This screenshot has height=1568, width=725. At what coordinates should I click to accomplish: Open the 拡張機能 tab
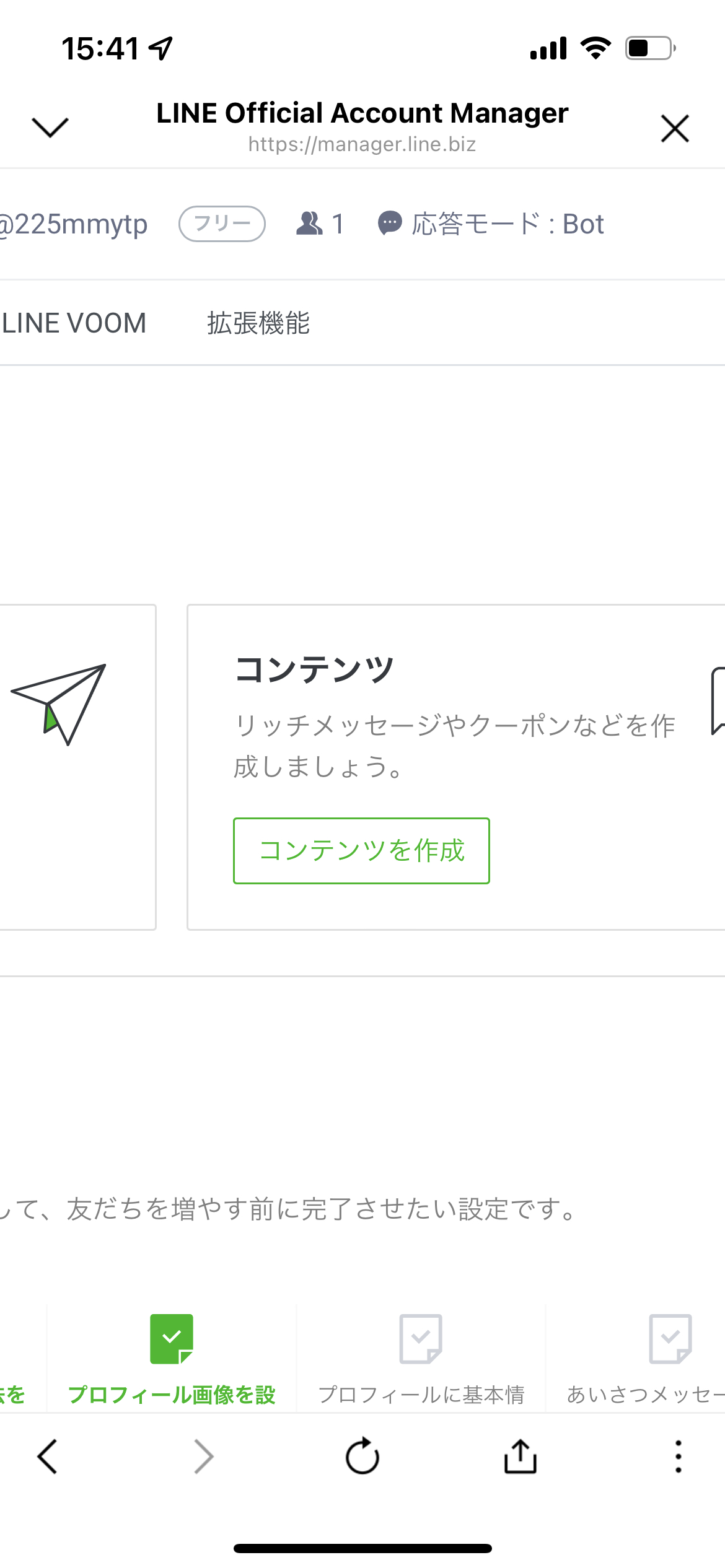(x=258, y=323)
